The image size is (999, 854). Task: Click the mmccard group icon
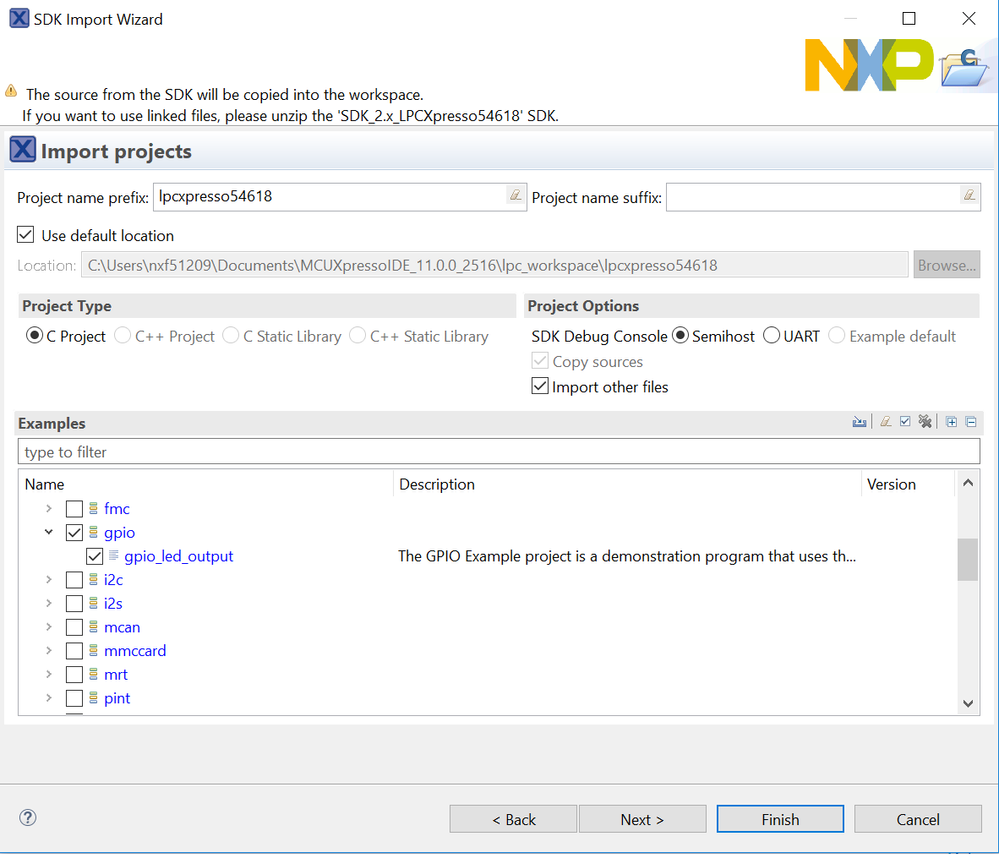click(93, 651)
